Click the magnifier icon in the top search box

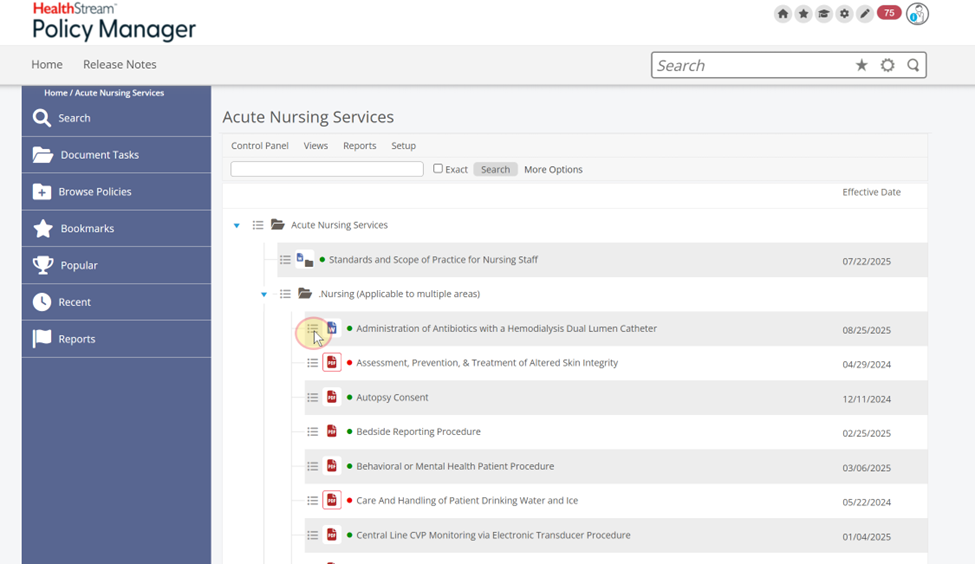click(x=913, y=65)
